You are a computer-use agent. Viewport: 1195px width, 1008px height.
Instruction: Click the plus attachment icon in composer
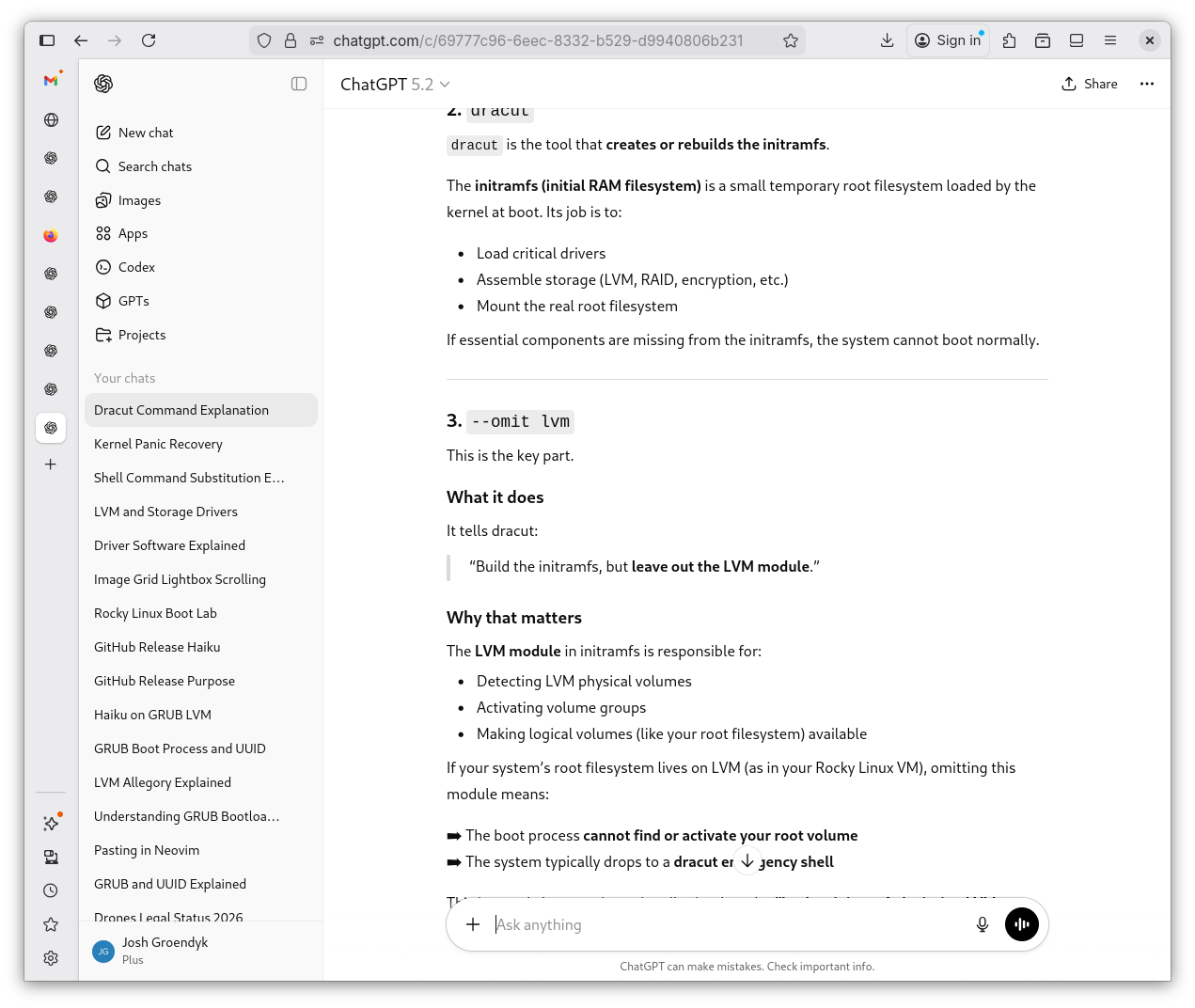pyautogui.click(x=473, y=924)
